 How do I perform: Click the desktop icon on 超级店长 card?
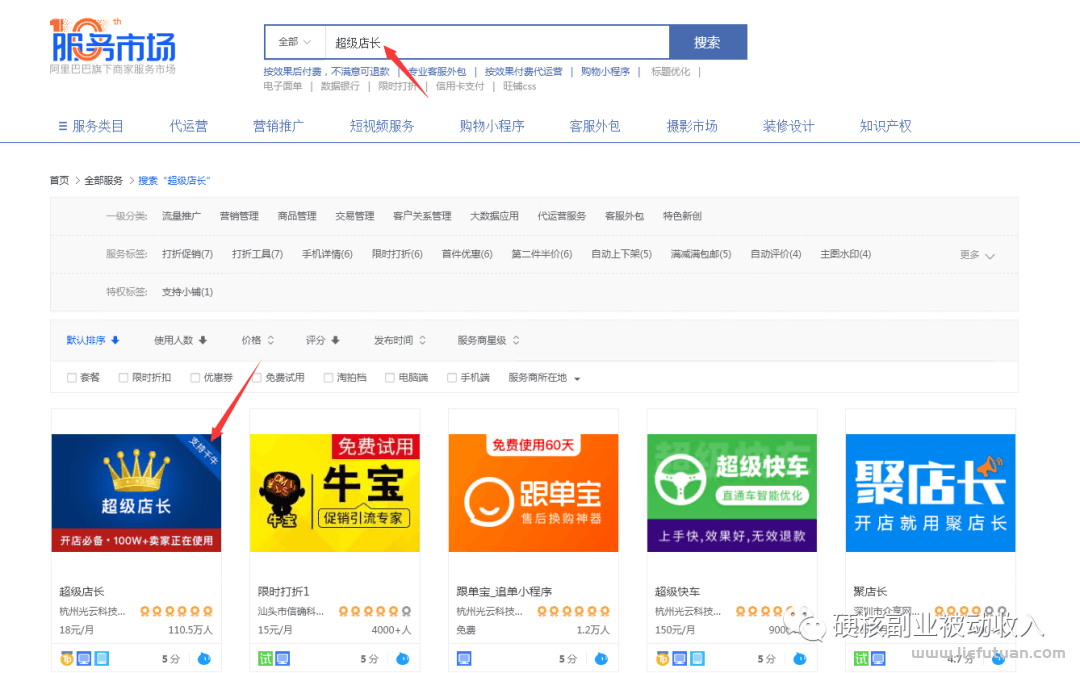pos(84,659)
